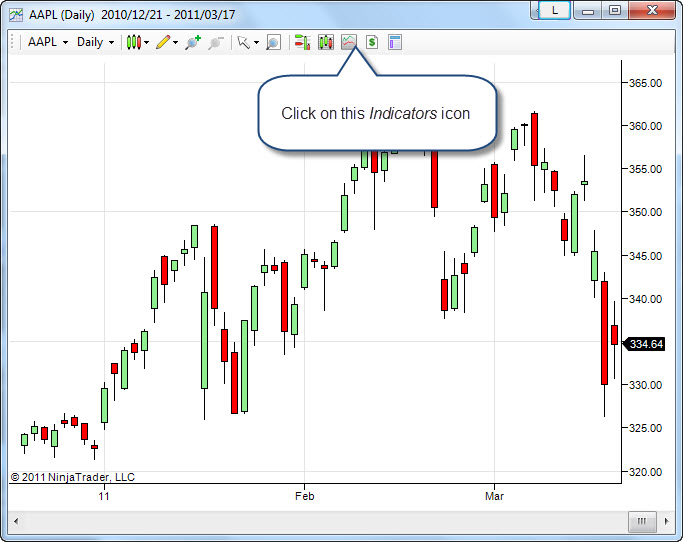This screenshot has width=683, height=542.
Task: Select the cursor pointer tool icon
Action: click(x=243, y=42)
